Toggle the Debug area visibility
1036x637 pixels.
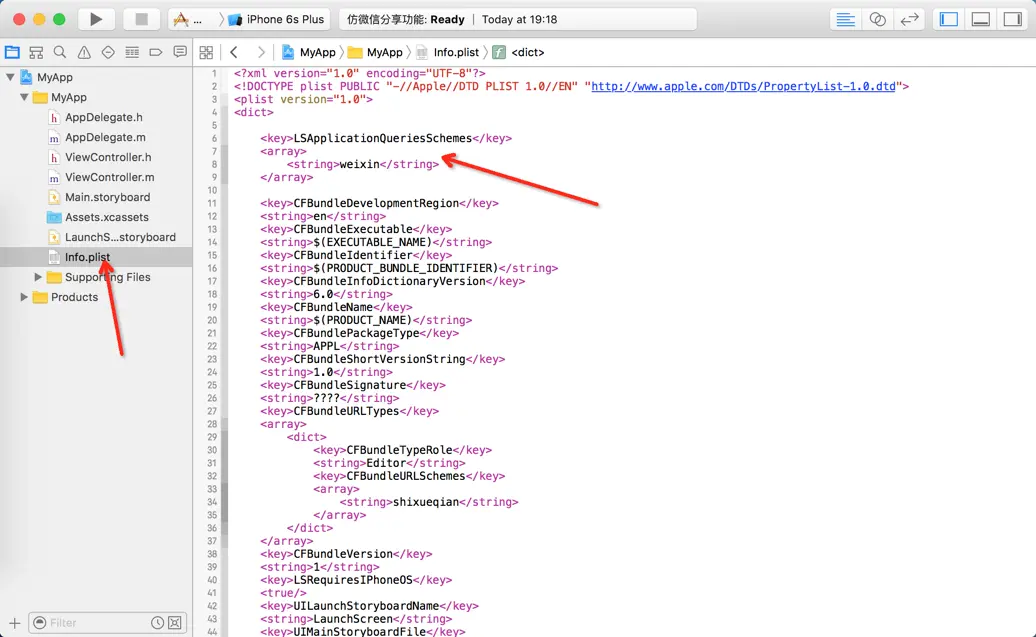(x=980, y=19)
